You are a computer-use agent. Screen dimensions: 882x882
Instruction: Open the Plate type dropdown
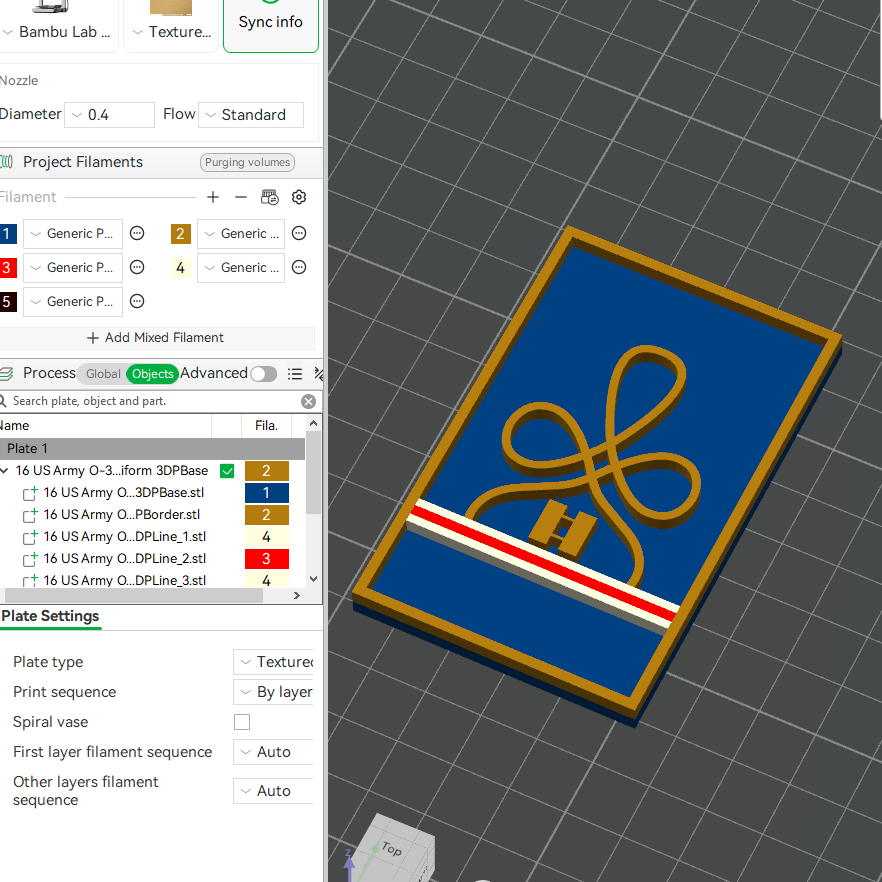pyautogui.click(x=273, y=662)
